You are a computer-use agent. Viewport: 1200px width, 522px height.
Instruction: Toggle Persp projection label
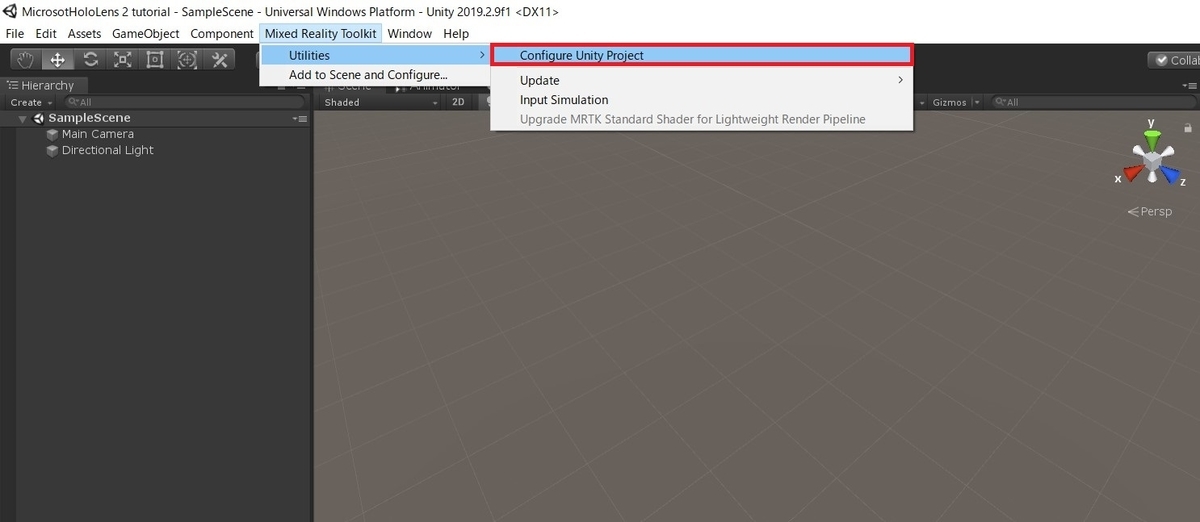click(x=1149, y=212)
